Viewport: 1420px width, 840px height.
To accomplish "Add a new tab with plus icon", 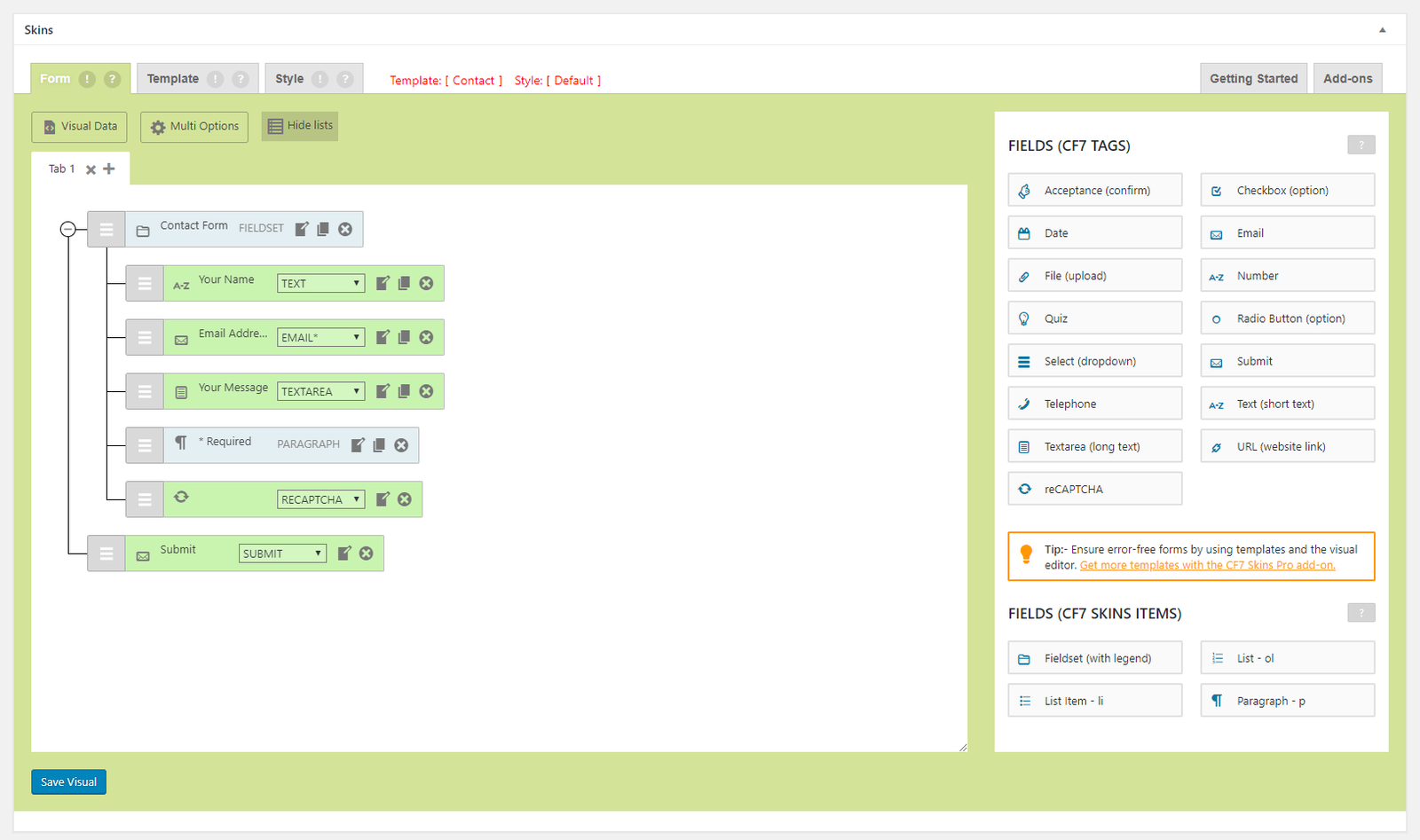I will click(x=109, y=169).
